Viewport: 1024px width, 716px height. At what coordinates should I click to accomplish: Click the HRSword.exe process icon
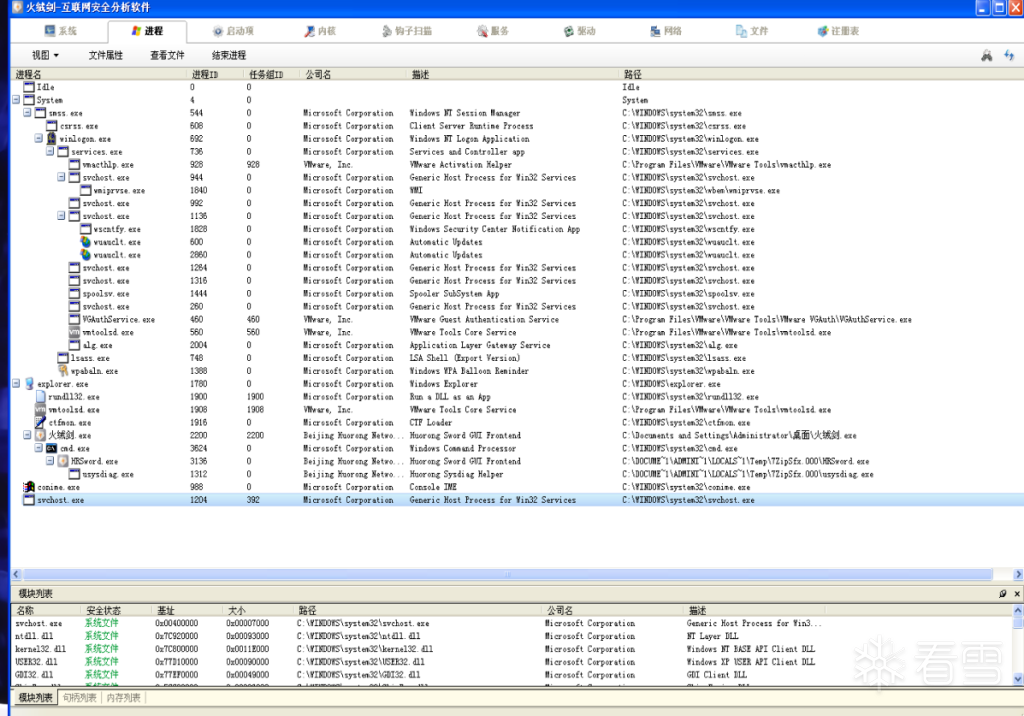point(63,461)
